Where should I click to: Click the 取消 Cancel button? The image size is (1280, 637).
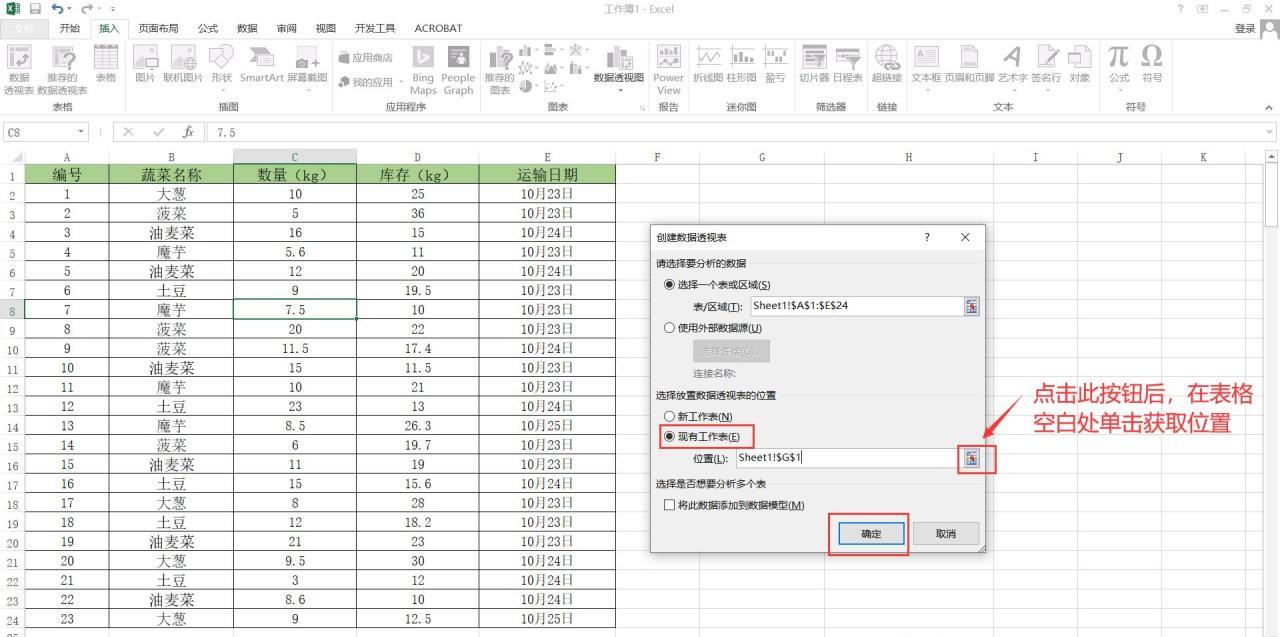click(x=945, y=534)
